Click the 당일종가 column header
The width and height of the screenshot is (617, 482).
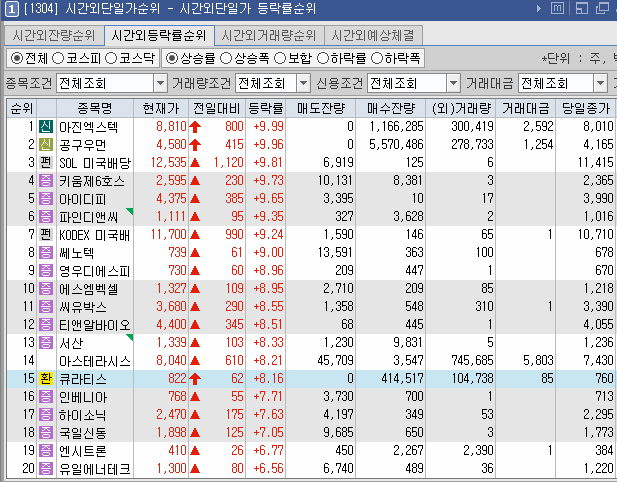pyautogui.click(x=586, y=108)
